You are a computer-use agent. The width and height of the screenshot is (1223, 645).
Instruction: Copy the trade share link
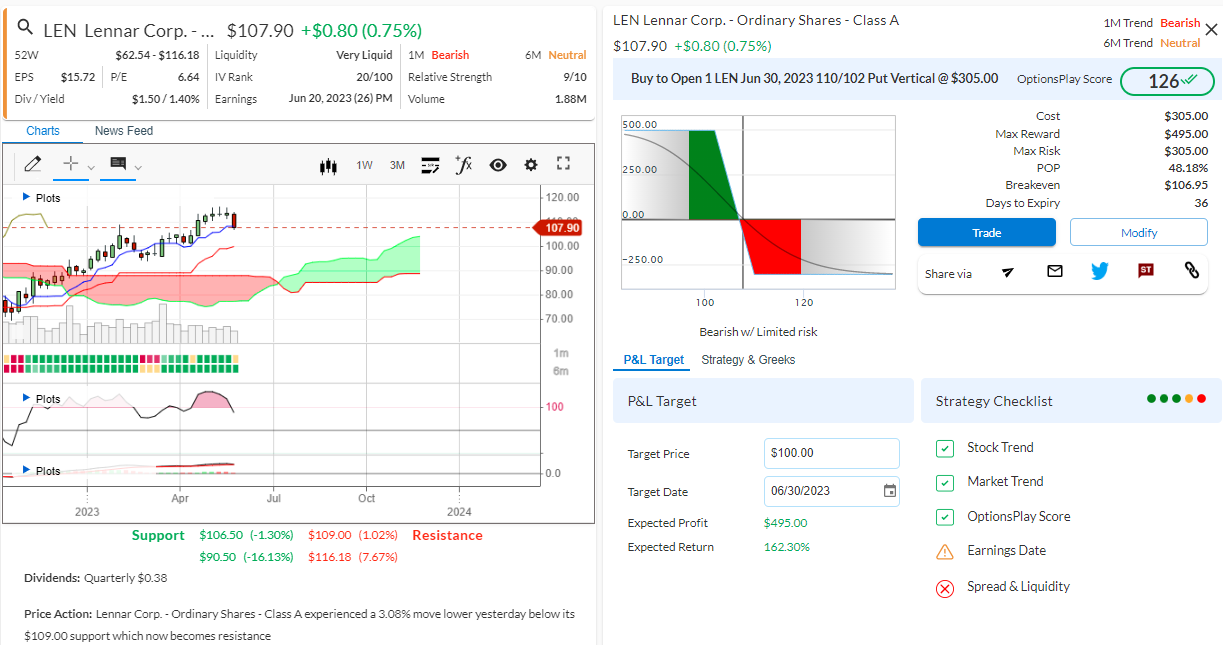pyautogui.click(x=1192, y=270)
